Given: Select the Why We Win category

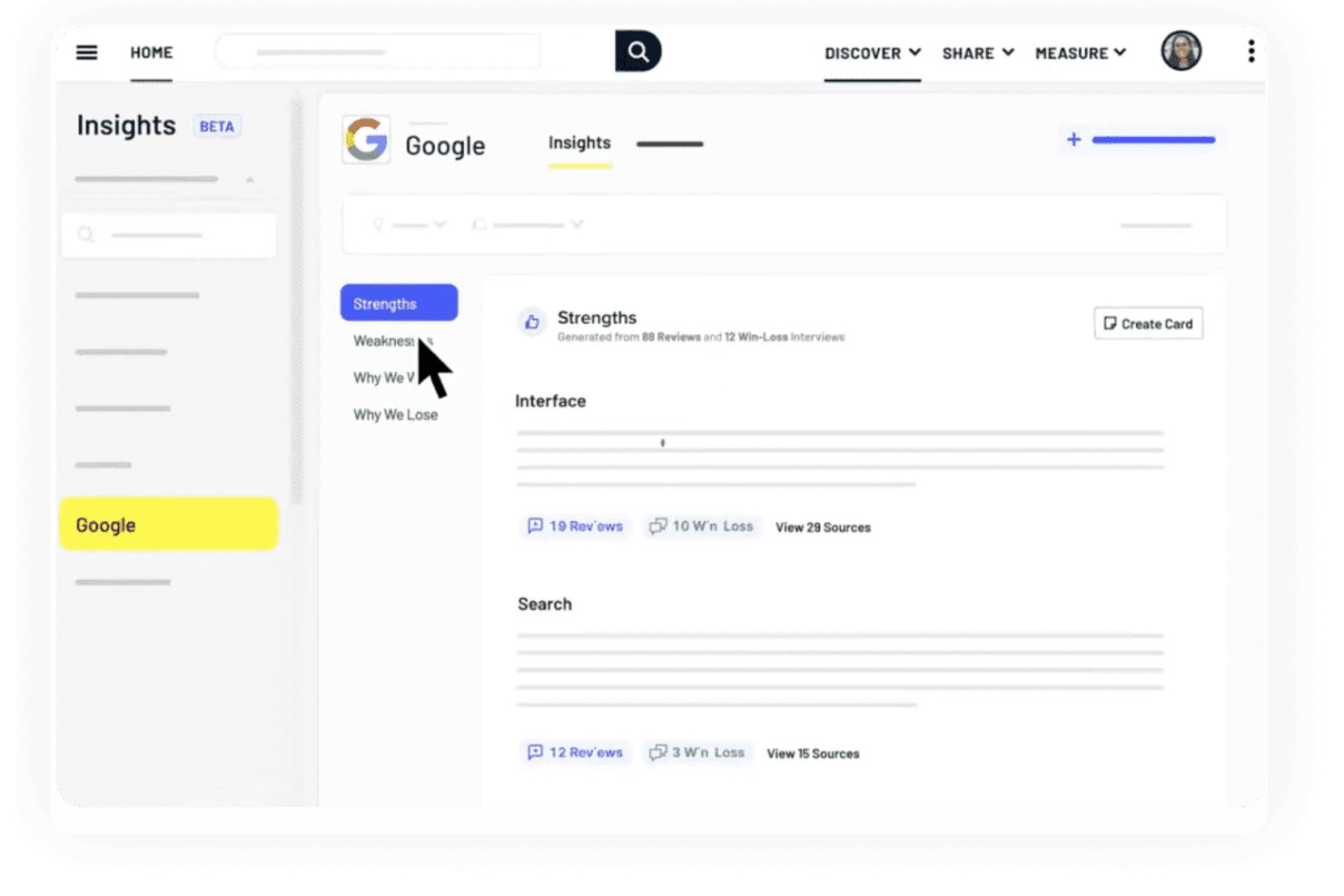Looking at the screenshot, I should point(384,378).
